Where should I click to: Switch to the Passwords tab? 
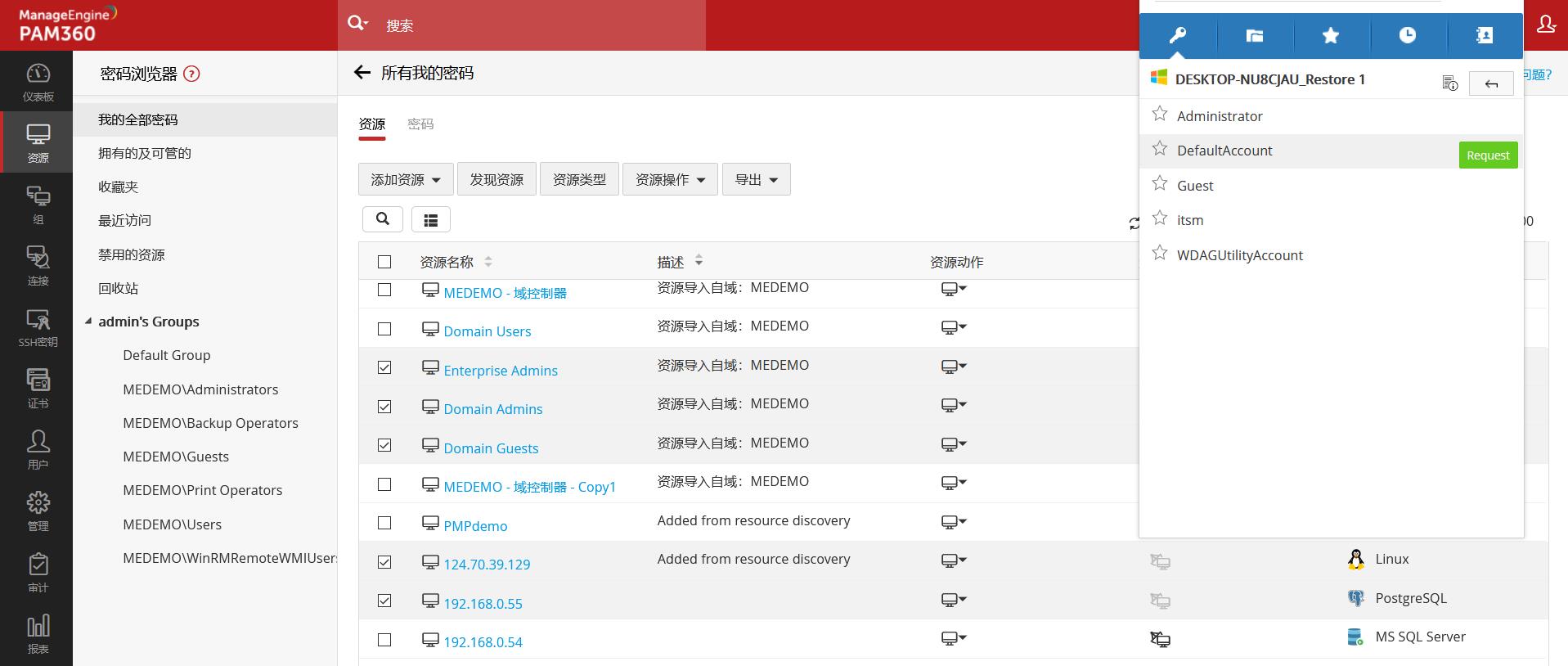click(420, 124)
